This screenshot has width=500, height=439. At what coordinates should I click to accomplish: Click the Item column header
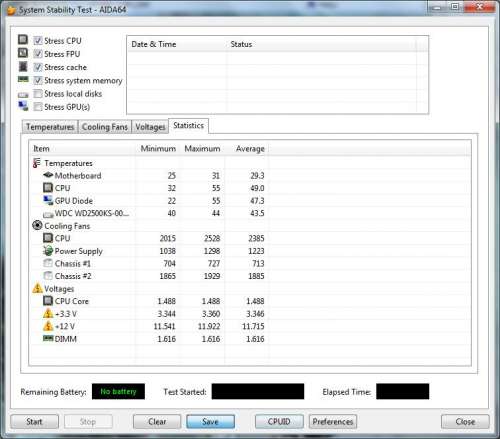(82, 149)
